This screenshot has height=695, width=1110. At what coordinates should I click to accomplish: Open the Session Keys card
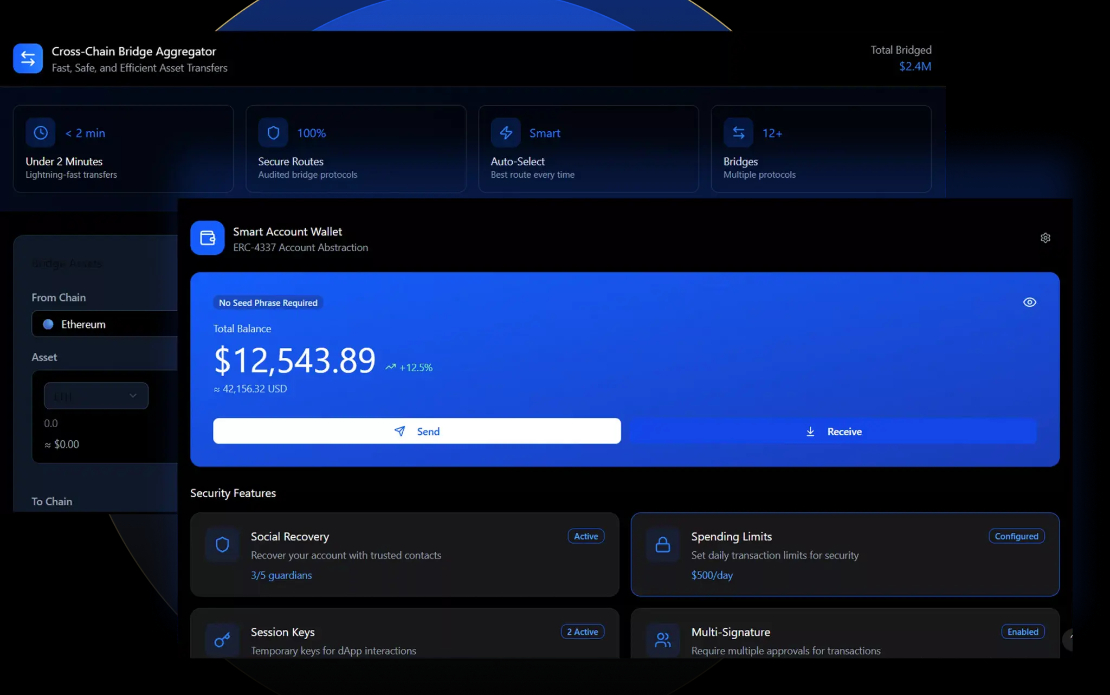tap(405, 633)
